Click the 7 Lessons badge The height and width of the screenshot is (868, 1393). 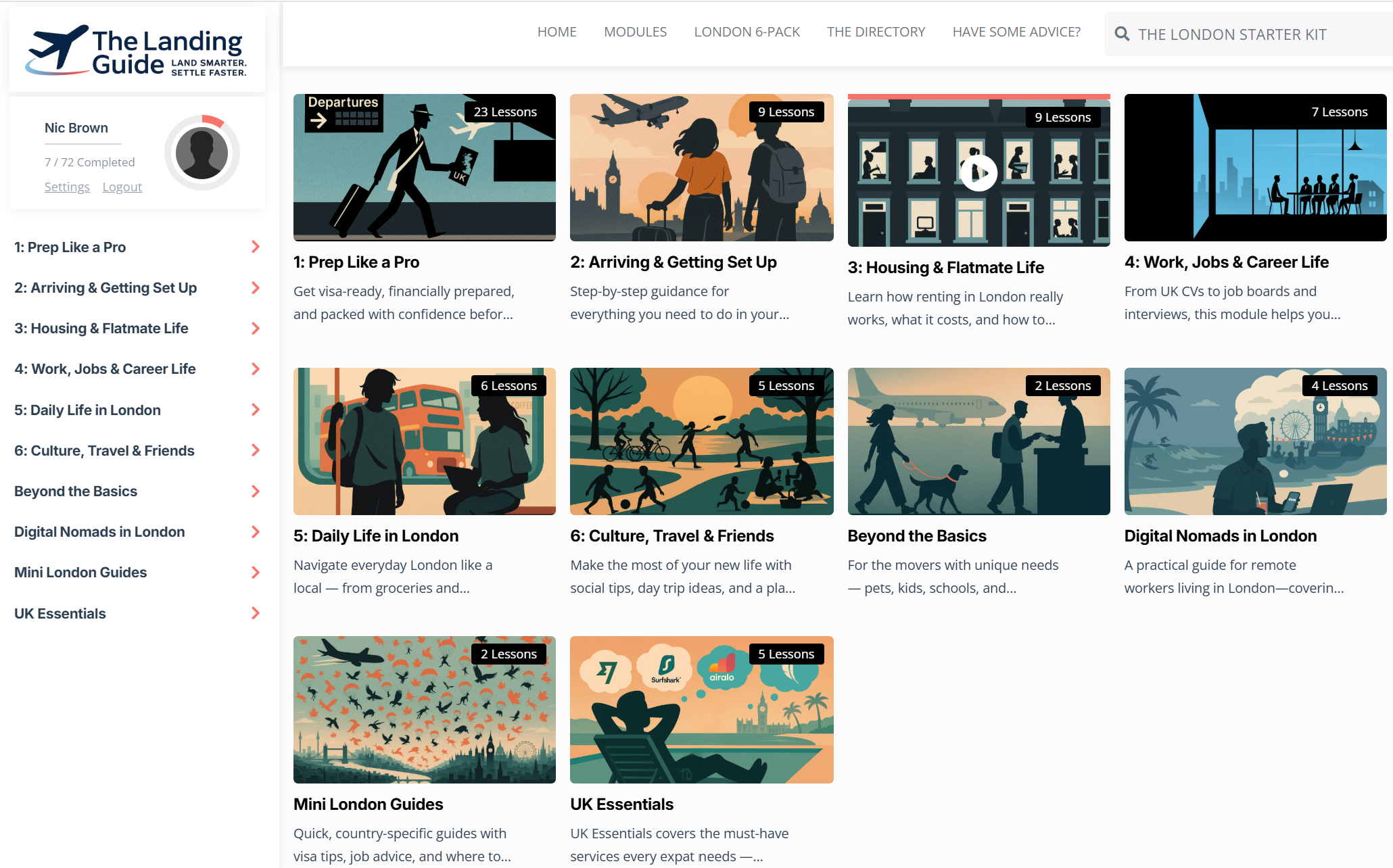tap(1339, 112)
